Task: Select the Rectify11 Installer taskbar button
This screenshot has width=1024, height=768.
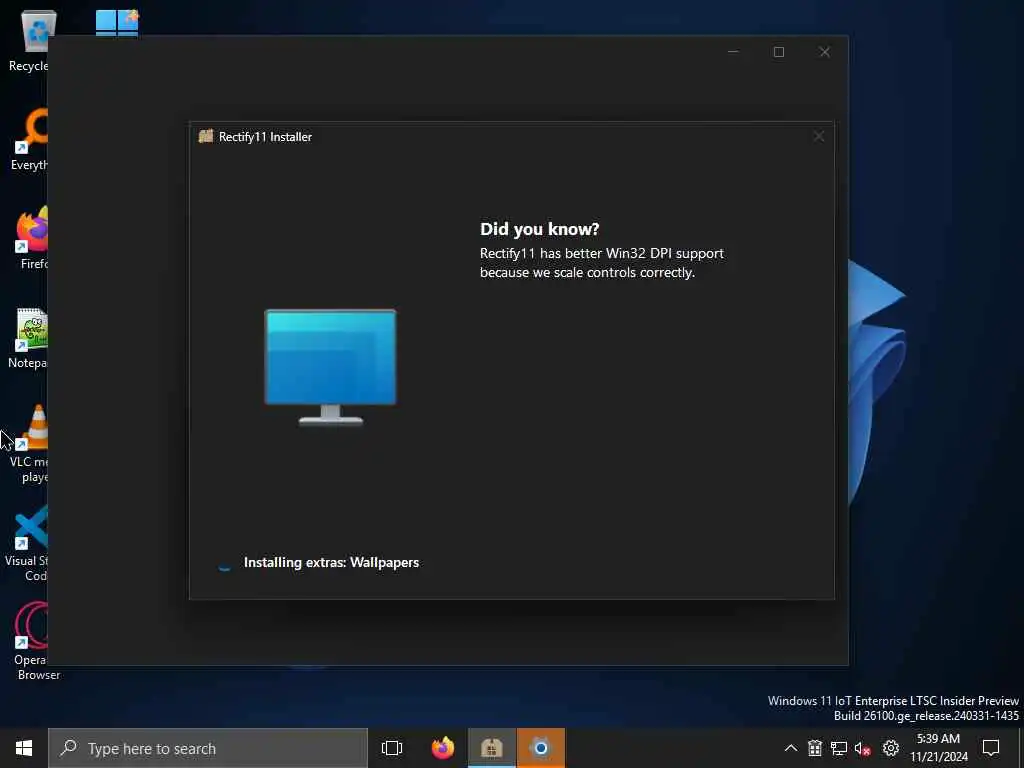Action: coord(492,748)
